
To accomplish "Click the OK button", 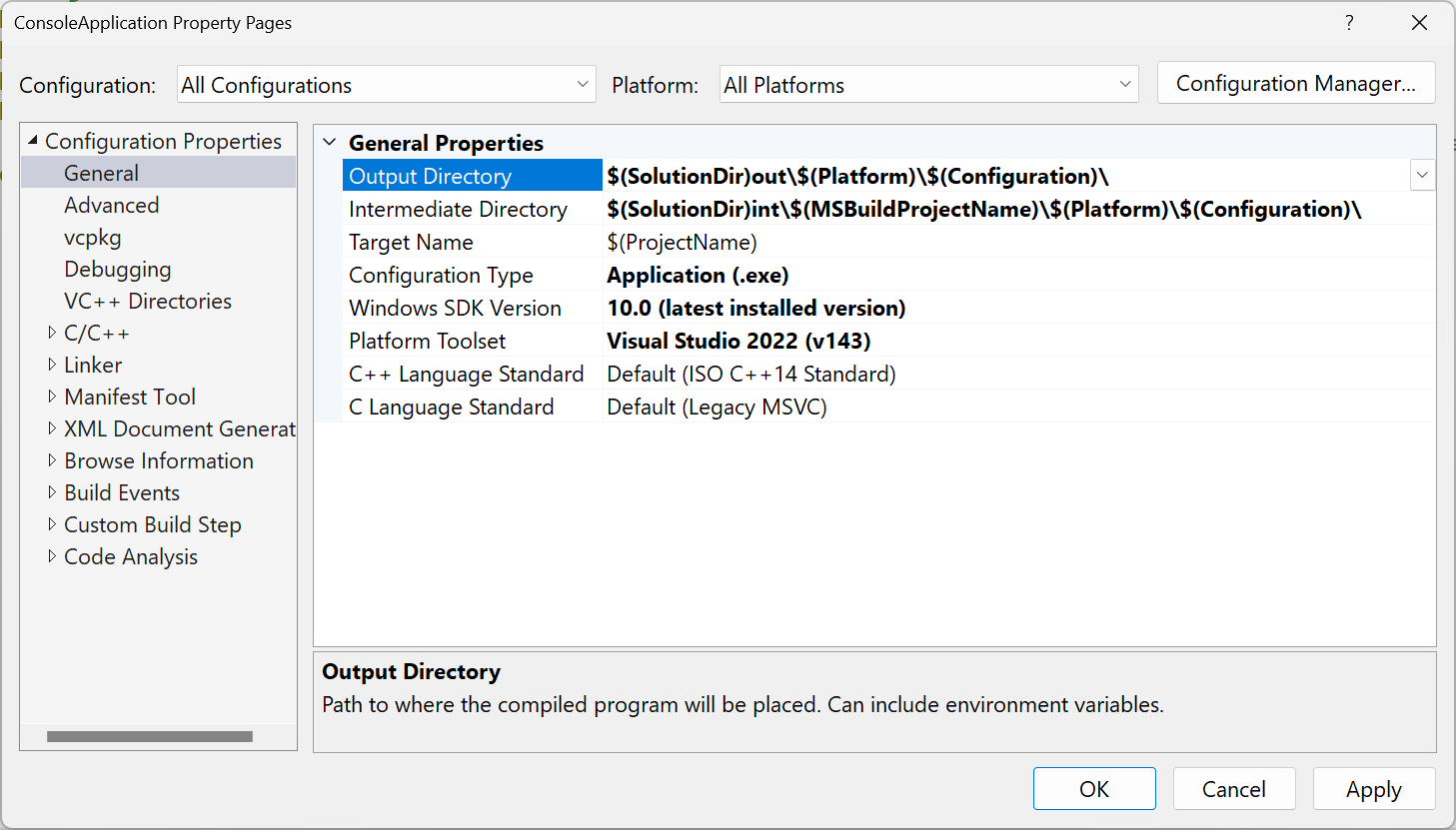I will tap(1093, 788).
